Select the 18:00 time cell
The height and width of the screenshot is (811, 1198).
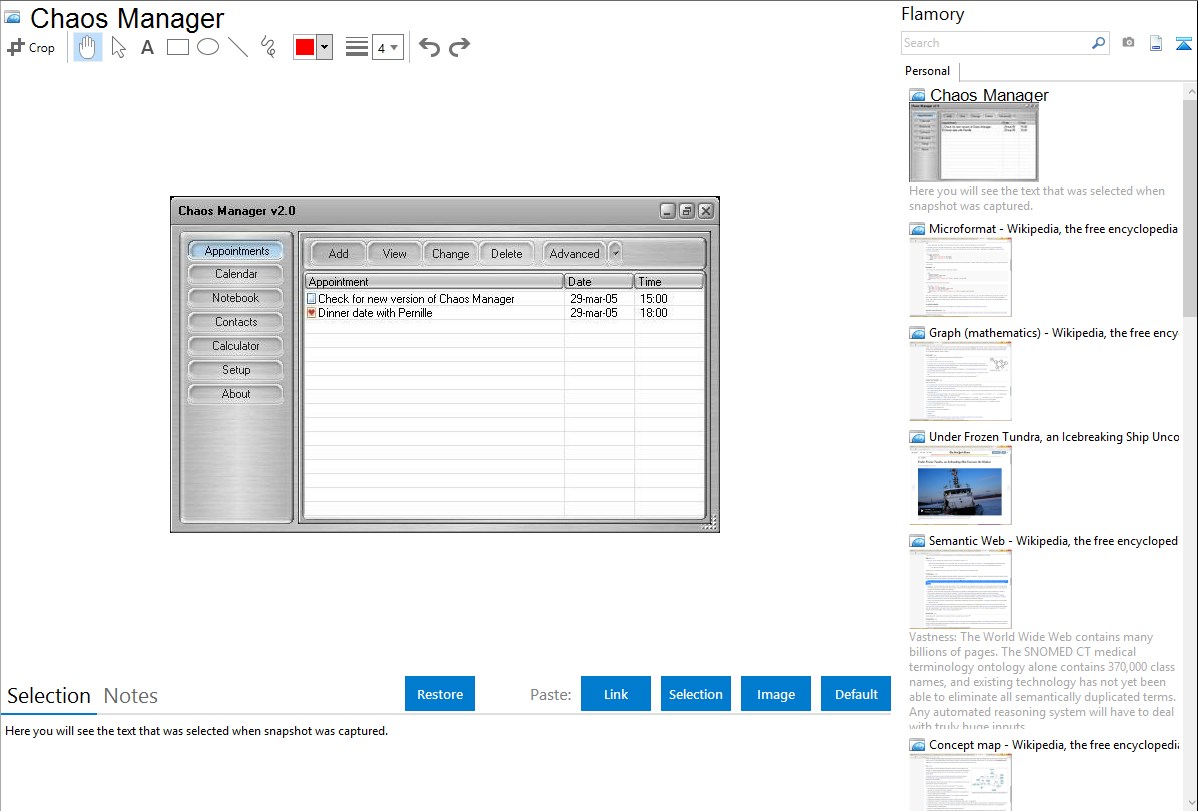[x=654, y=313]
